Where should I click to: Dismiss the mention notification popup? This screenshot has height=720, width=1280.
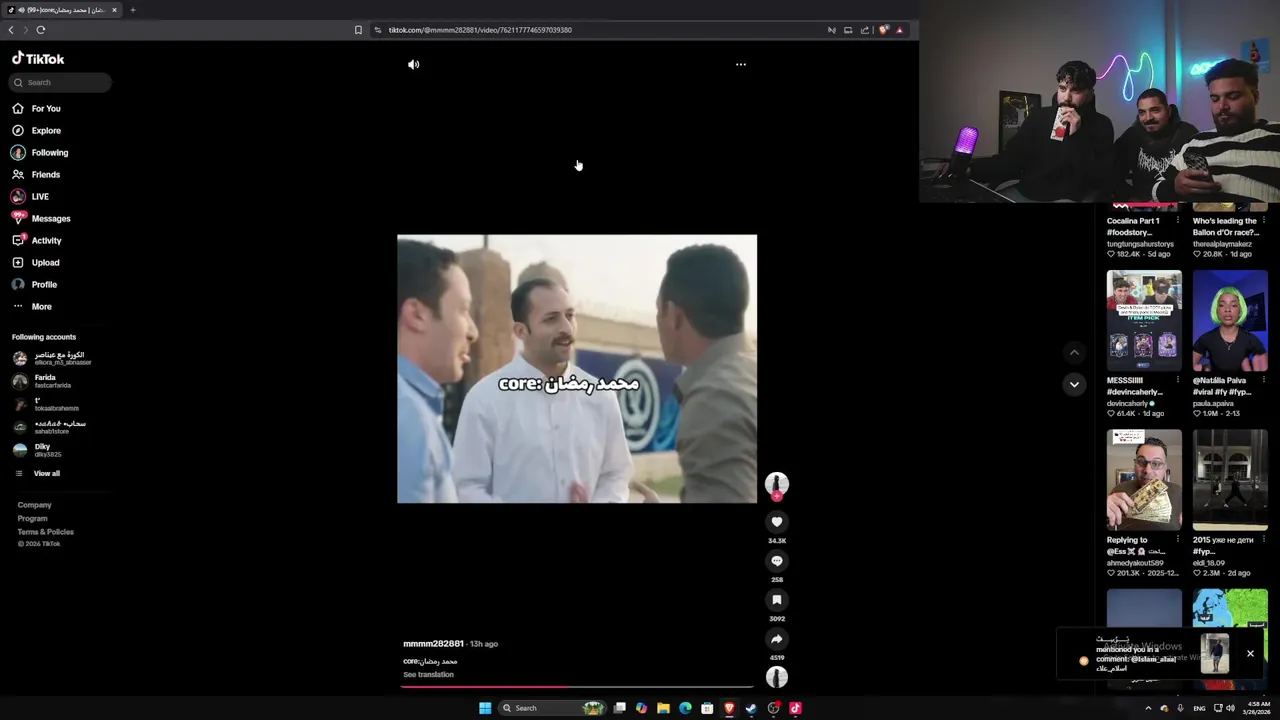[x=1250, y=653]
